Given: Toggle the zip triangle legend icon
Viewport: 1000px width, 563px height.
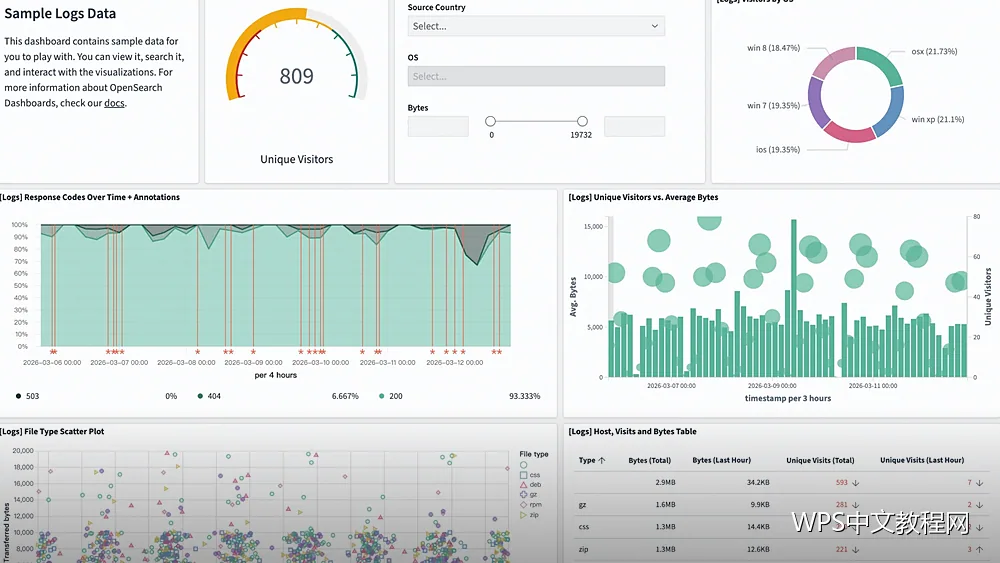Looking at the screenshot, I should 524,515.
